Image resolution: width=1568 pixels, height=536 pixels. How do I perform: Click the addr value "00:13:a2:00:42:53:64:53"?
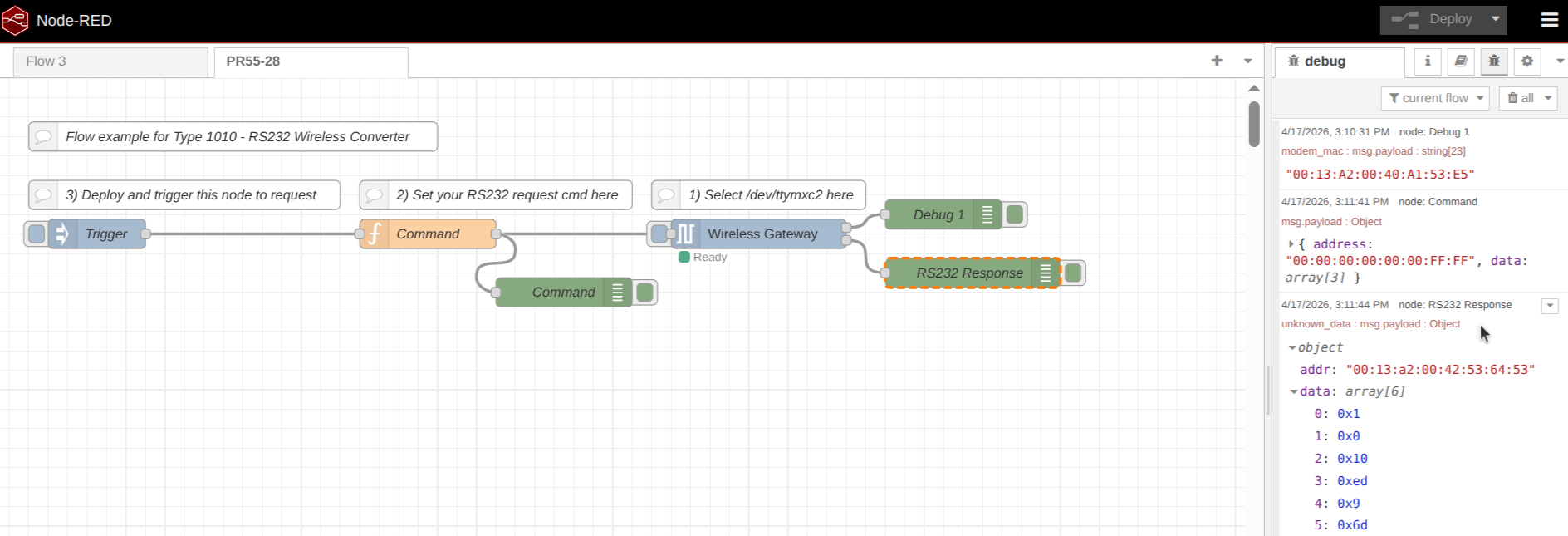tap(1440, 370)
